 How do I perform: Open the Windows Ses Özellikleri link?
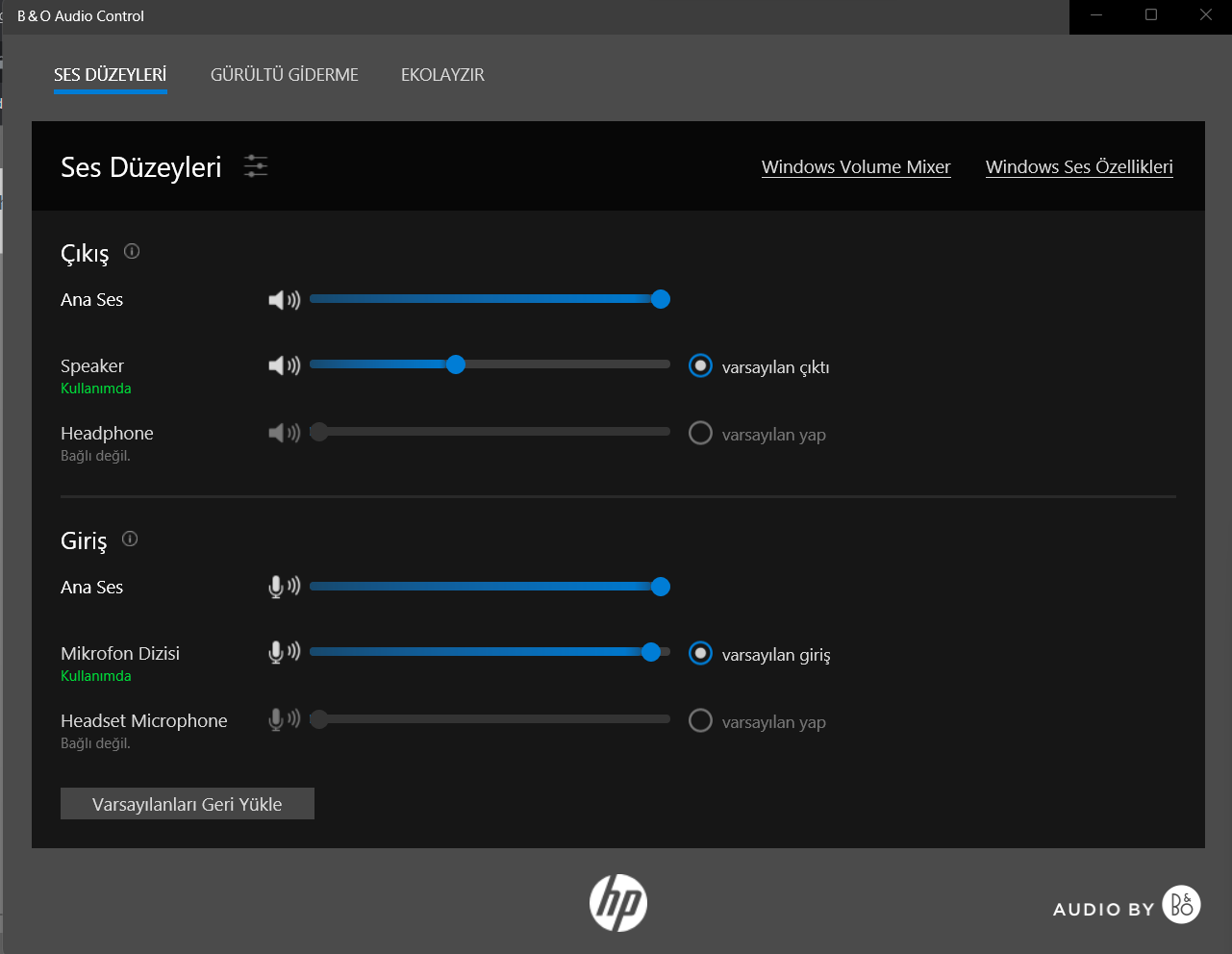click(x=1079, y=167)
